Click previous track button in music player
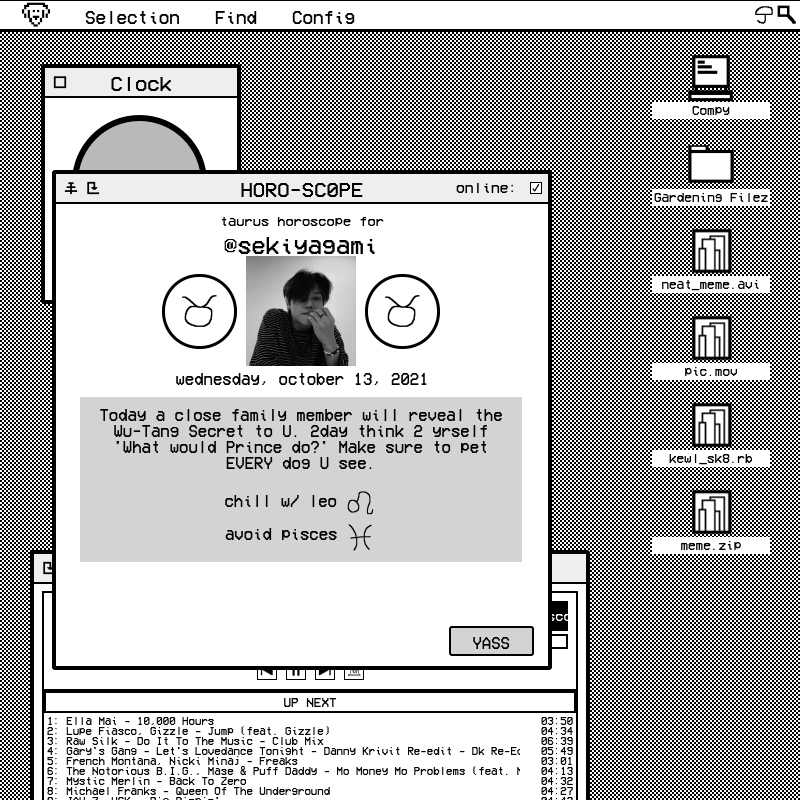 [x=267, y=673]
